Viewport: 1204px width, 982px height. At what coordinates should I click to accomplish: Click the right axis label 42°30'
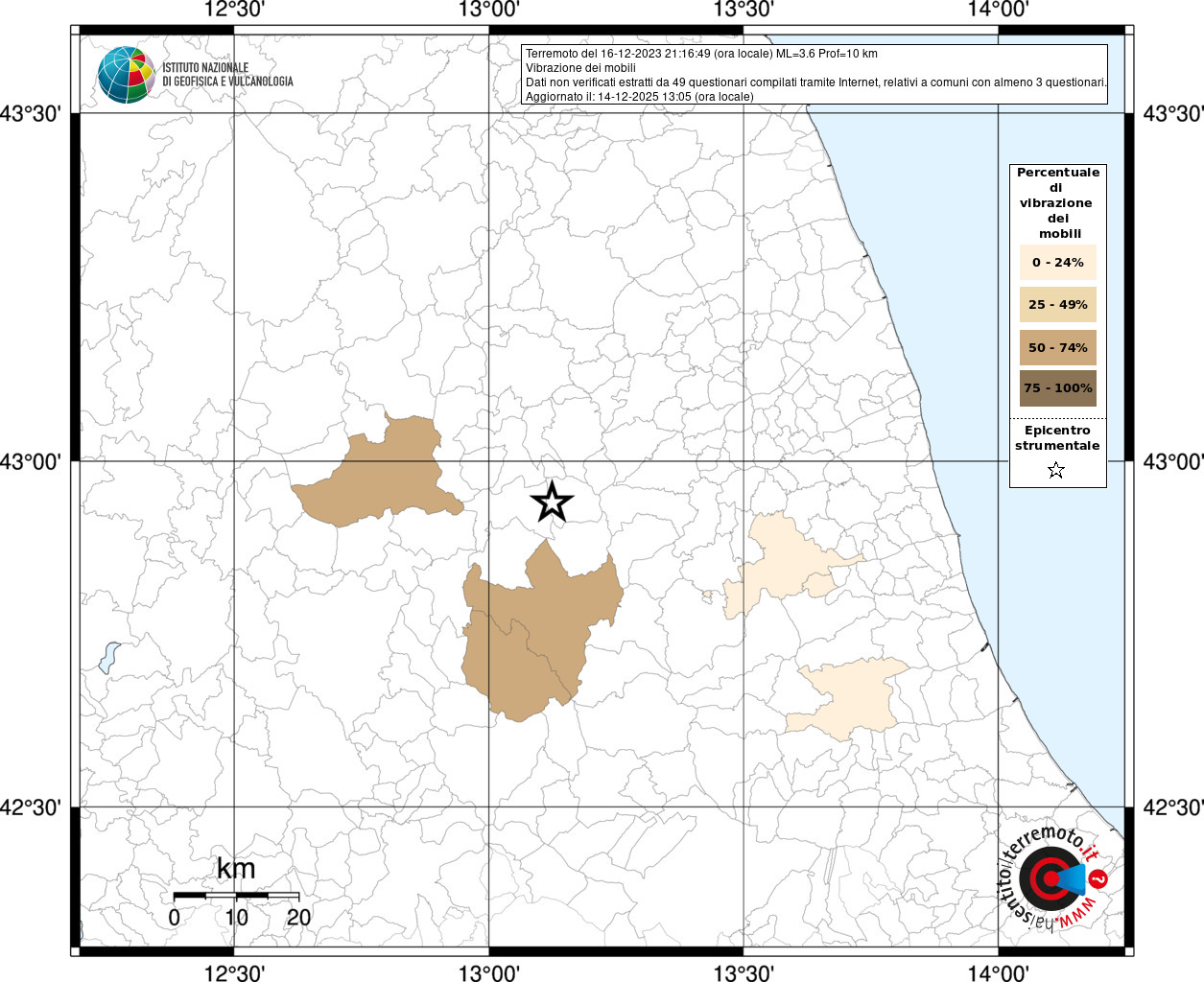coord(1172,807)
